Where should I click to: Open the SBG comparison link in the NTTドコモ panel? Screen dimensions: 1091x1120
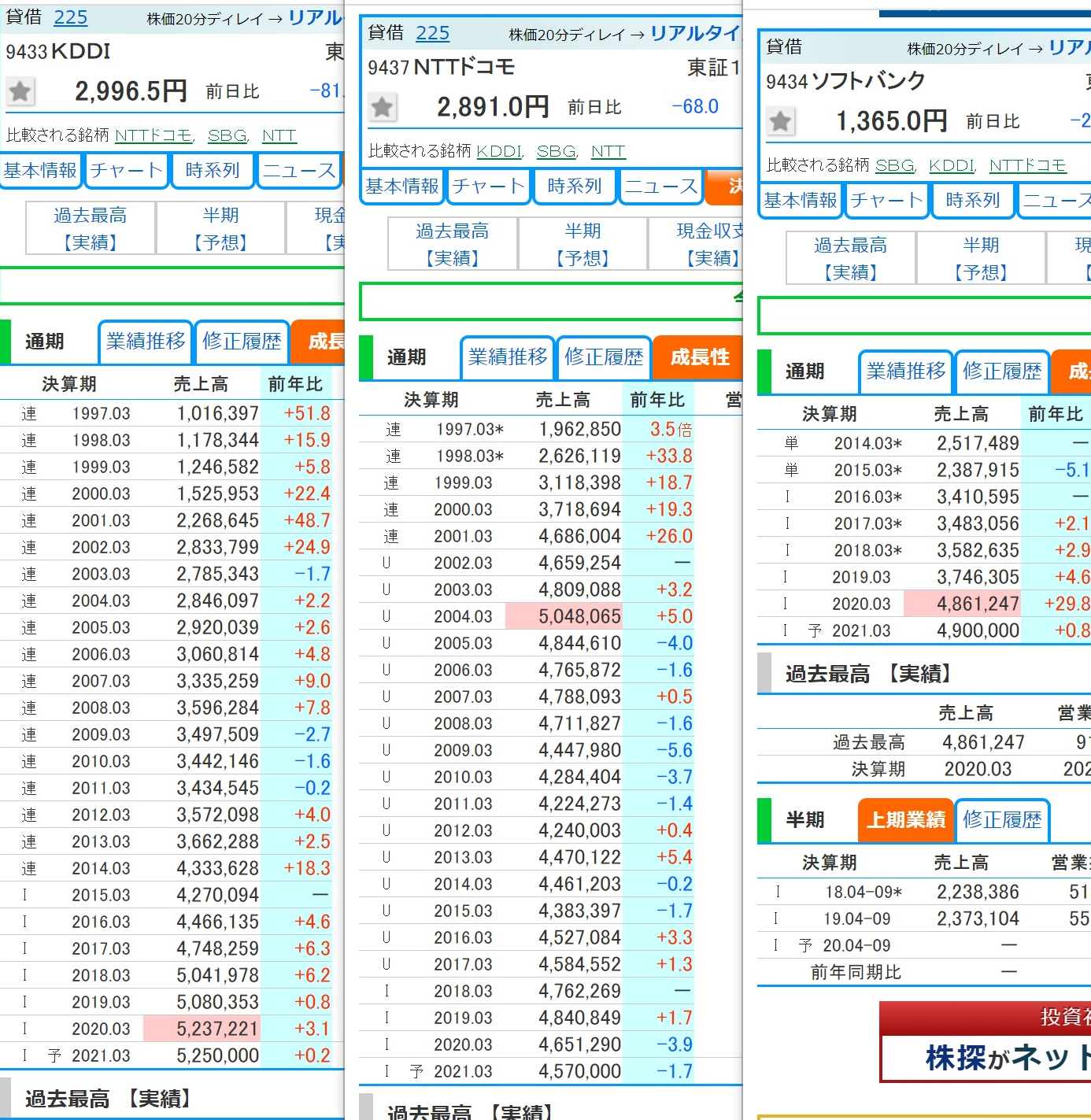pos(557,151)
